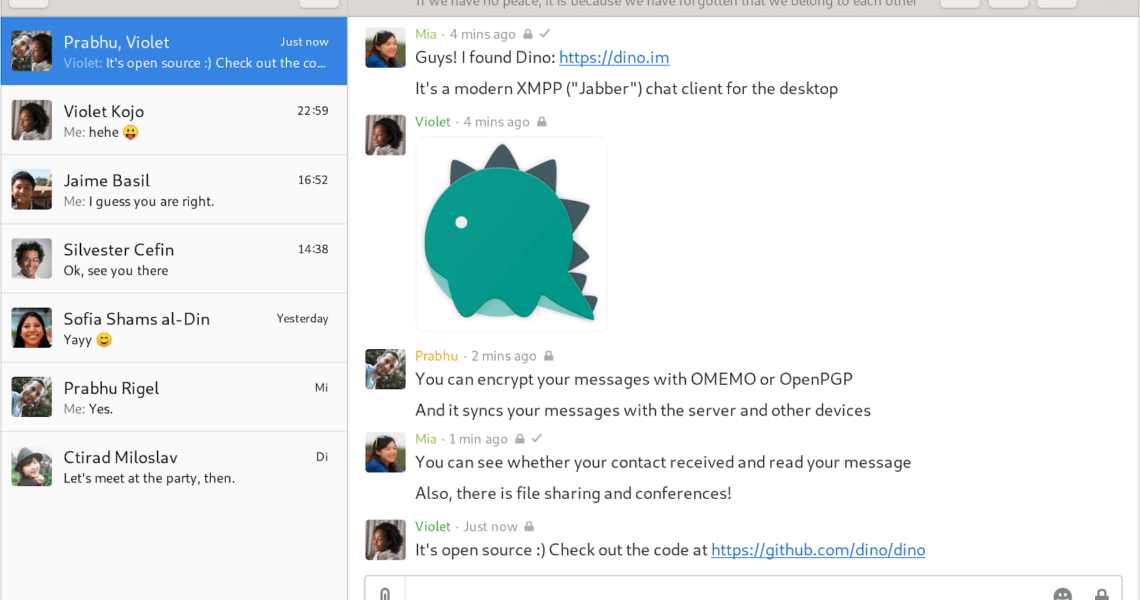Click lock icon beside Prabhu's 2 mins ago message

pyautogui.click(x=549, y=356)
